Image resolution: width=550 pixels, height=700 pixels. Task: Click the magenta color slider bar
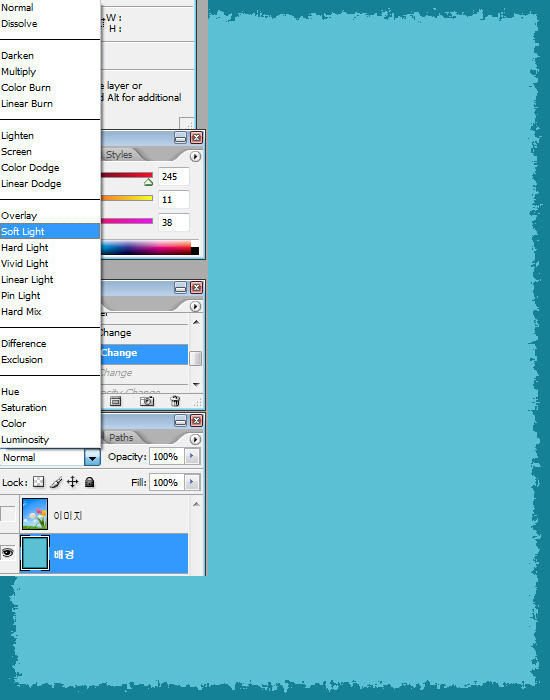(x=127, y=221)
